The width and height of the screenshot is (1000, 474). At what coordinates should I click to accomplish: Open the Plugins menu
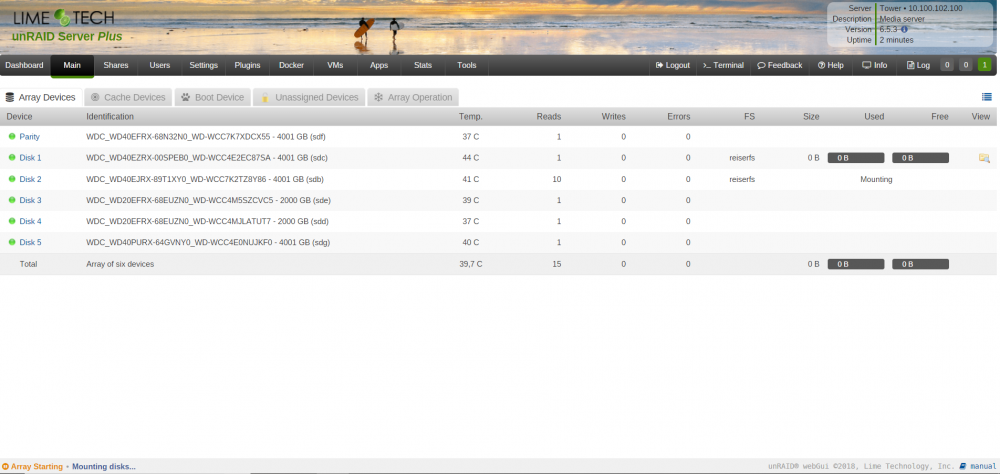coord(247,65)
